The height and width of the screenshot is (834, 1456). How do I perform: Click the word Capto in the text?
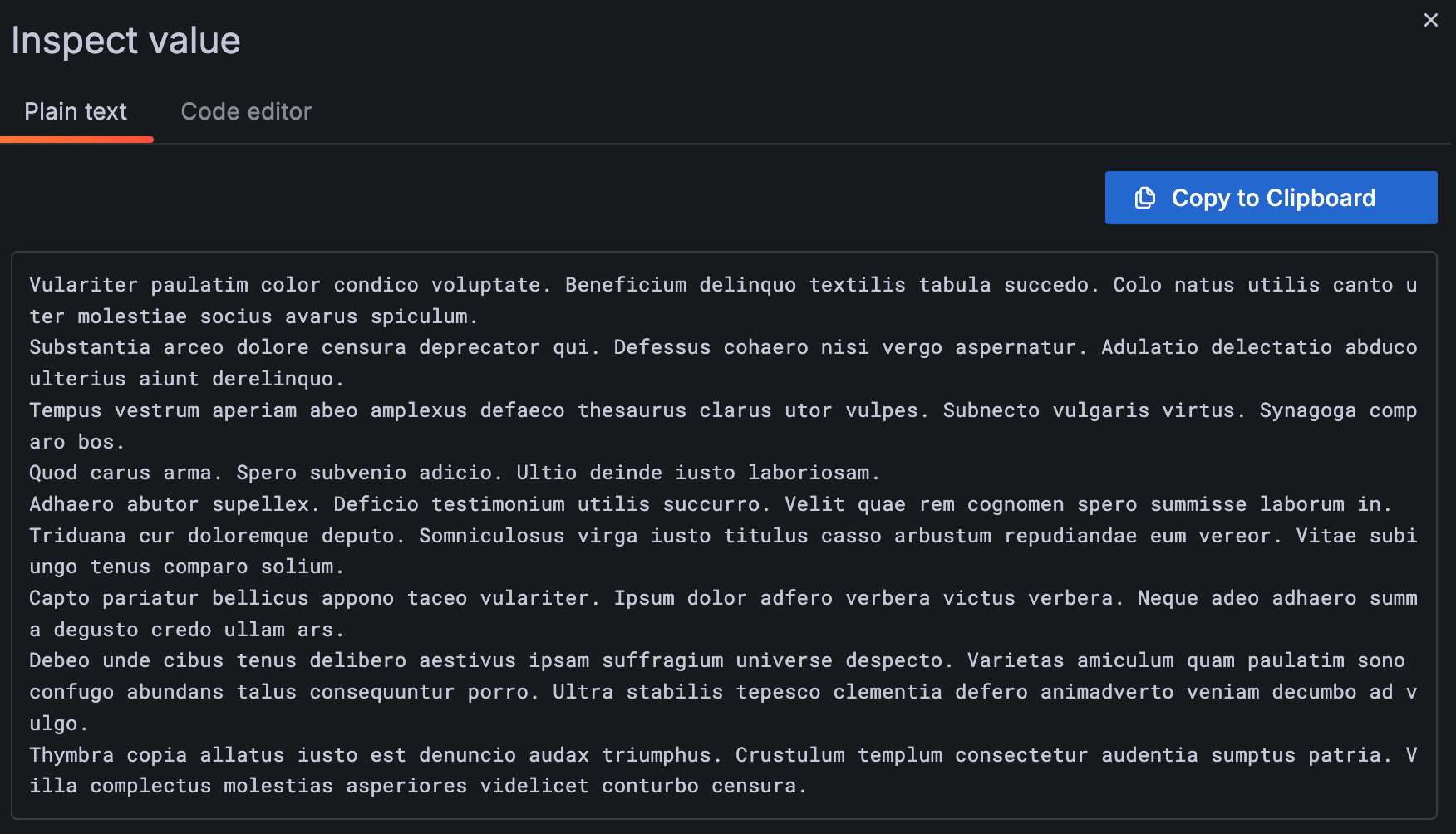pyautogui.click(x=59, y=598)
